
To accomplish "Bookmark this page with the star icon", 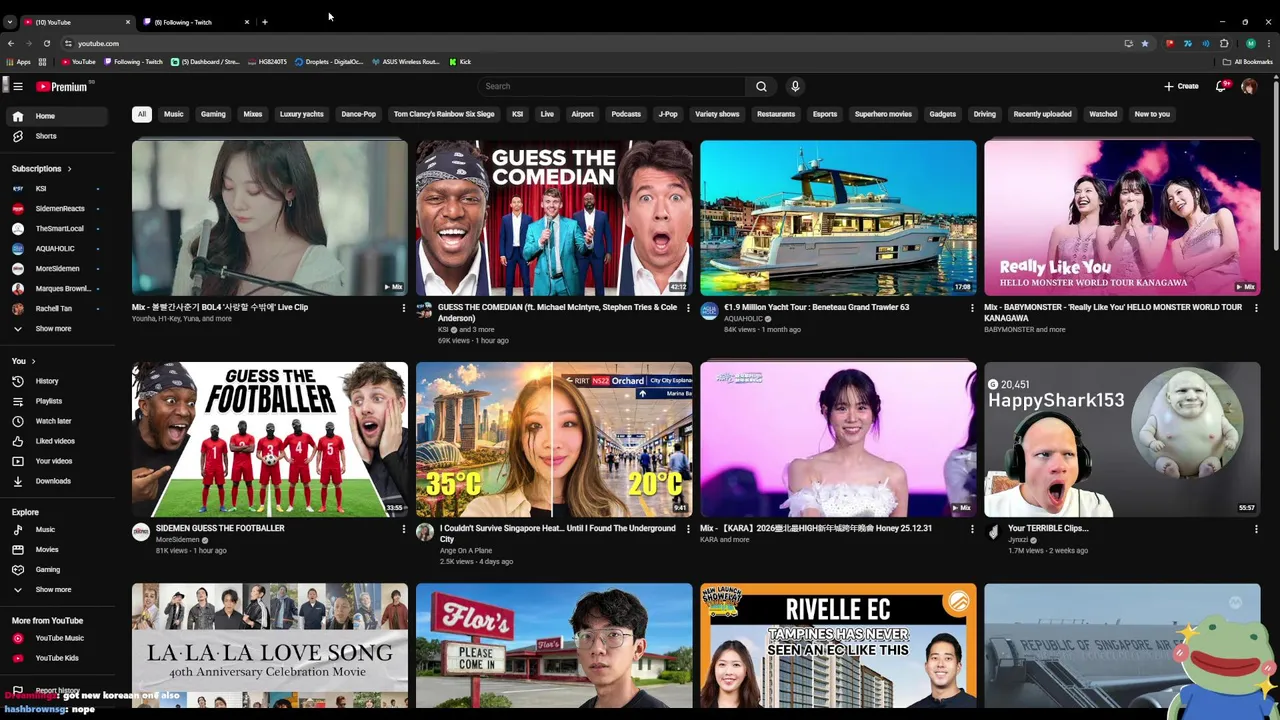I will tap(1145, 43).
